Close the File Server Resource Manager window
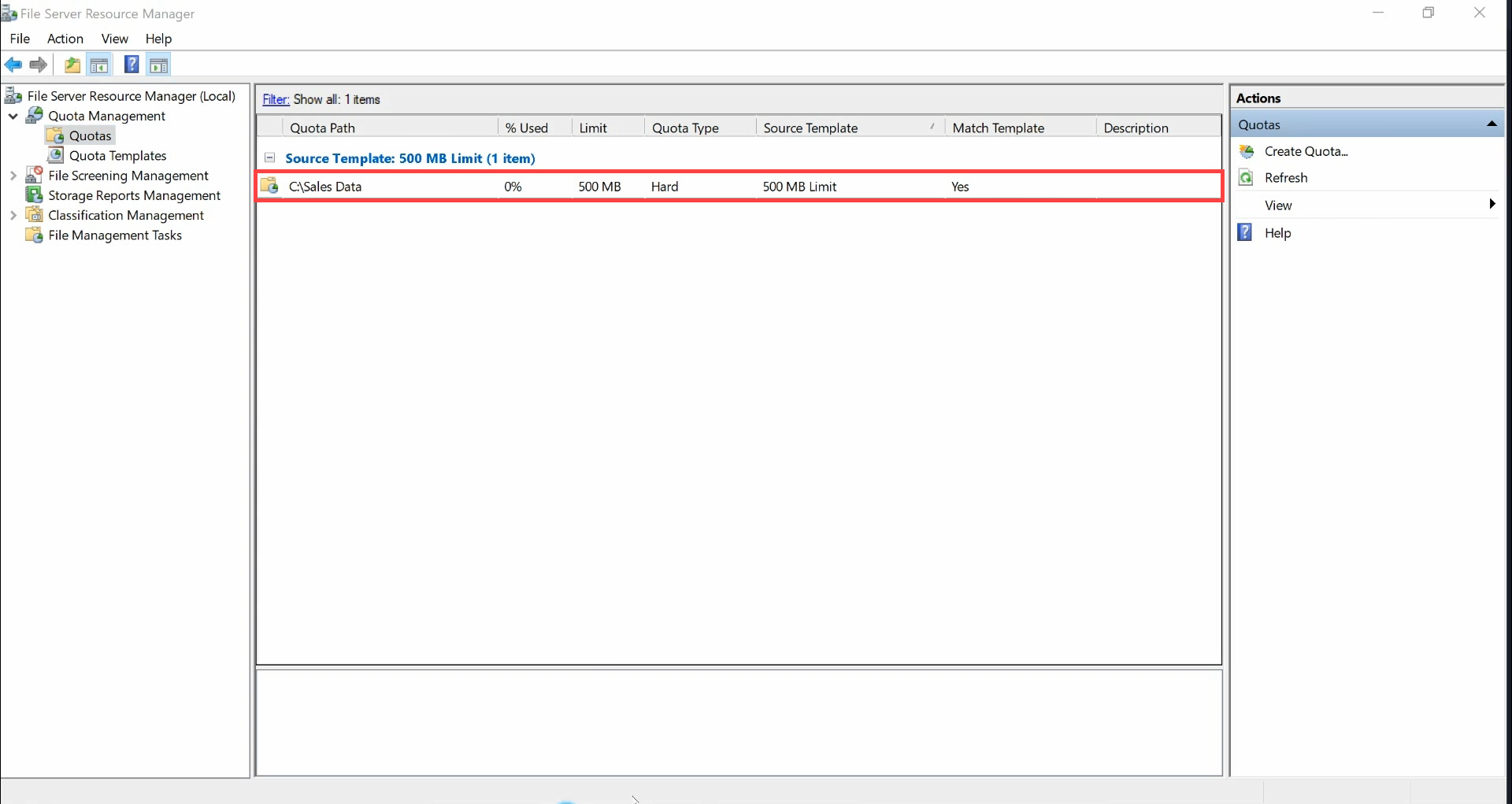Screen dimensions: 1512x804 pyautogui.click(x=1479, y=13)
